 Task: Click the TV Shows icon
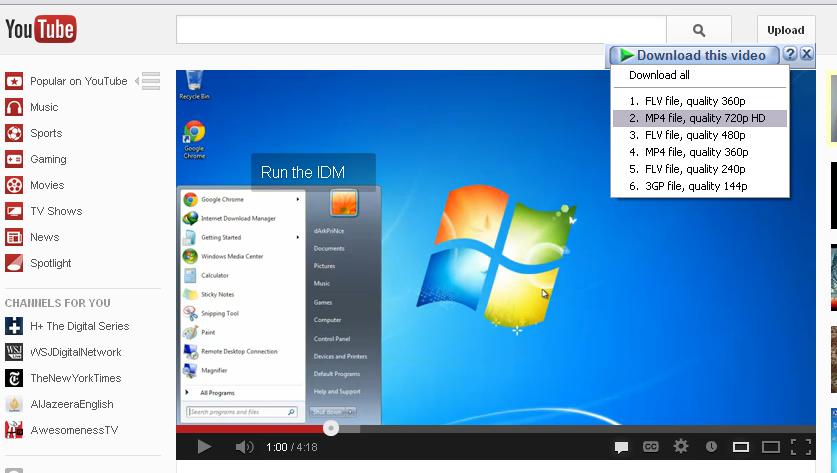[14, 211]
